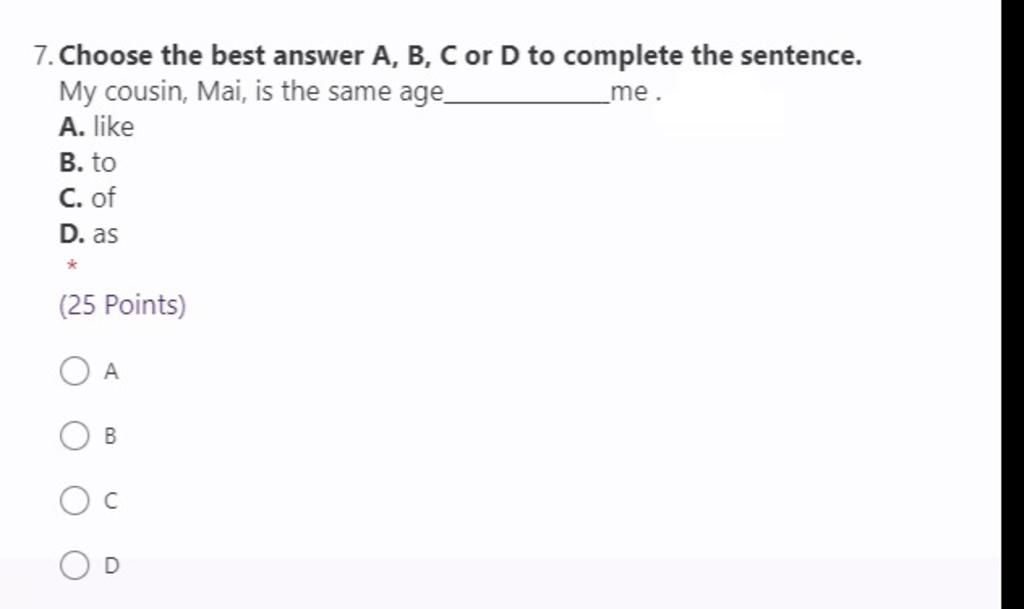This screenshot has height=609, width=1024.
Task: Pick the D radio button
Action: pyautogui.click(x=74, y=565)
